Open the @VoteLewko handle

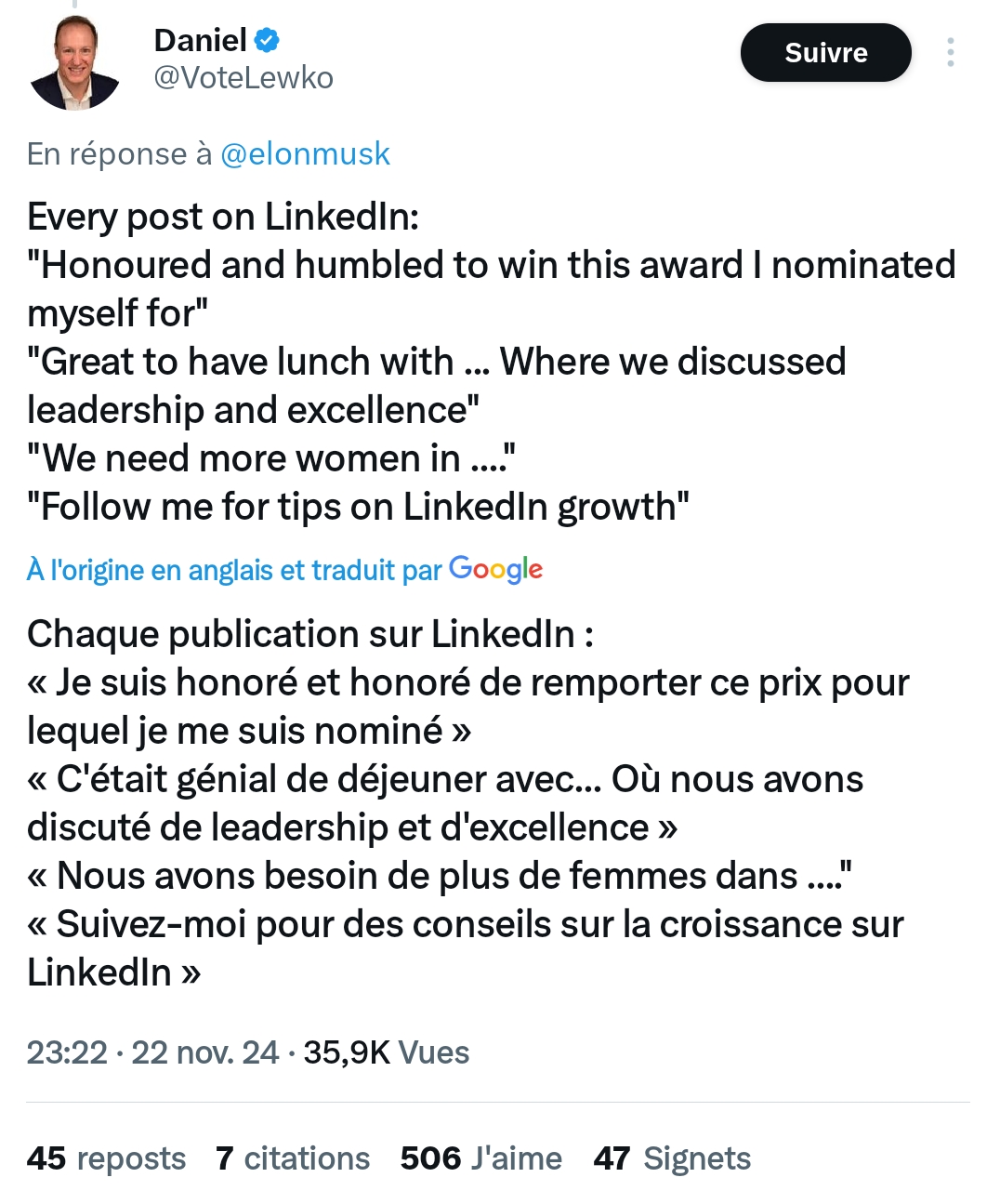point(243,78)
